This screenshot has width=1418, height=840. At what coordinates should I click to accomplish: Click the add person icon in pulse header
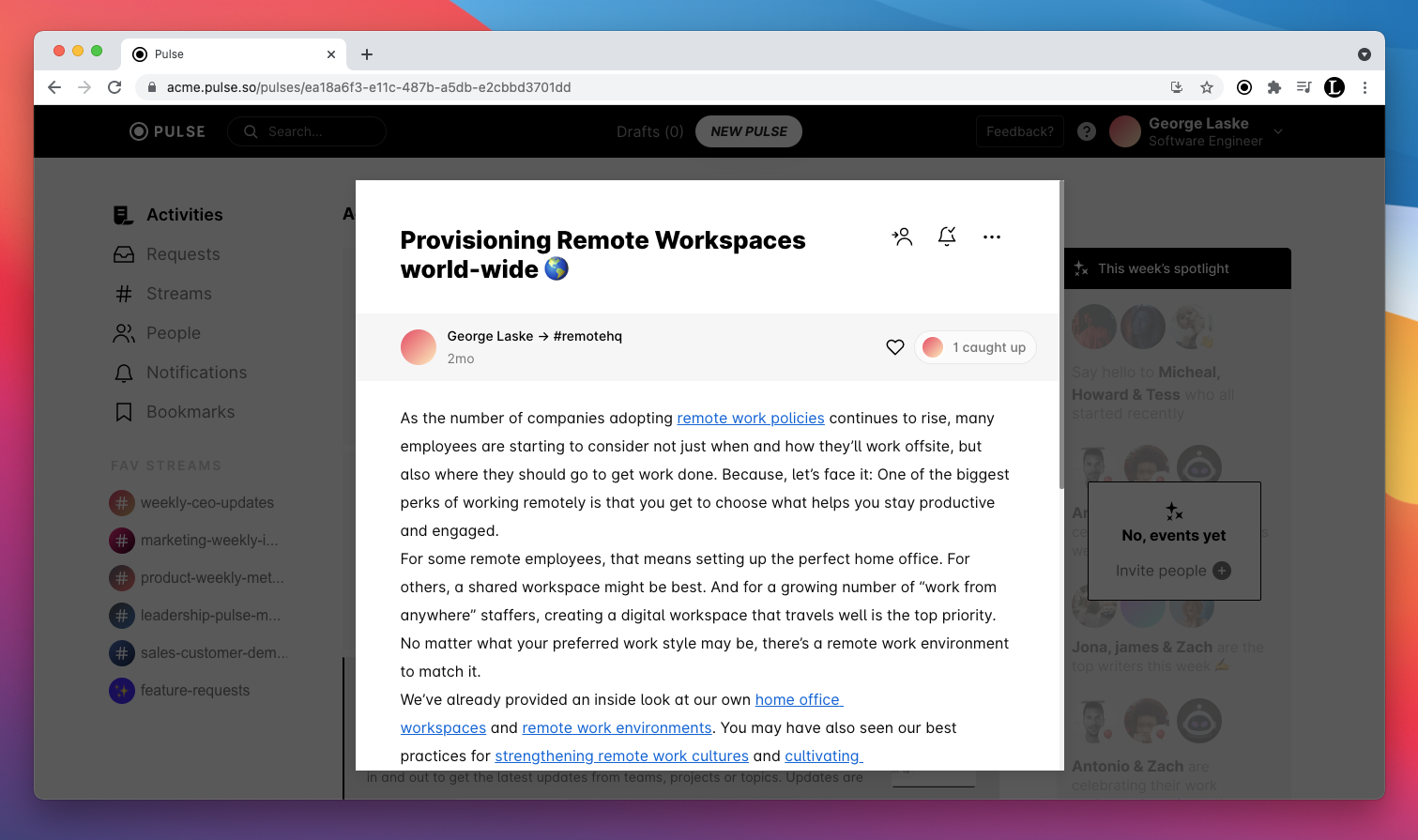[x=902, y=237]
